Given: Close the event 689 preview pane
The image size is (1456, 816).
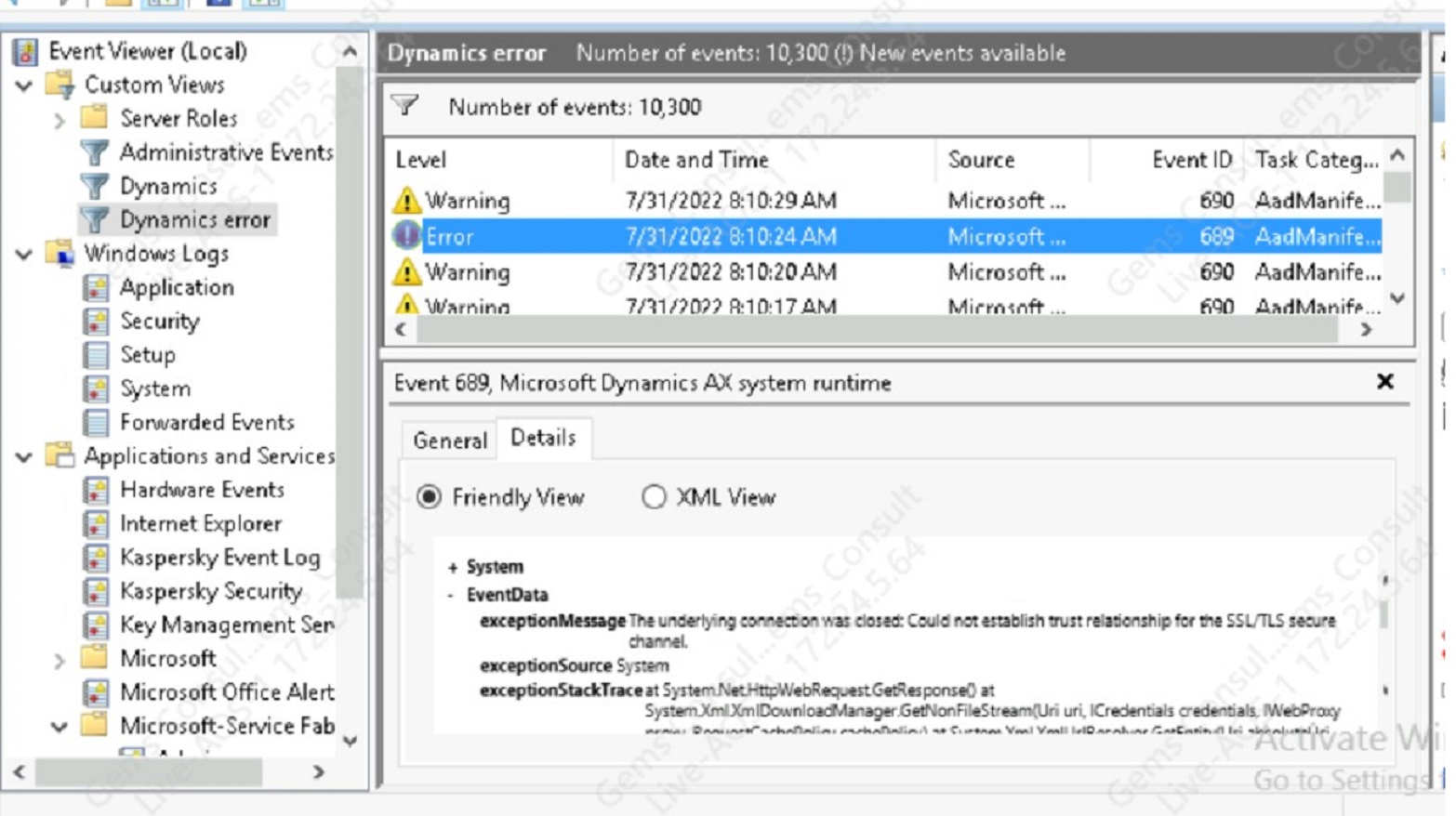Looking at the screenshot, I should coord(1384,381).
